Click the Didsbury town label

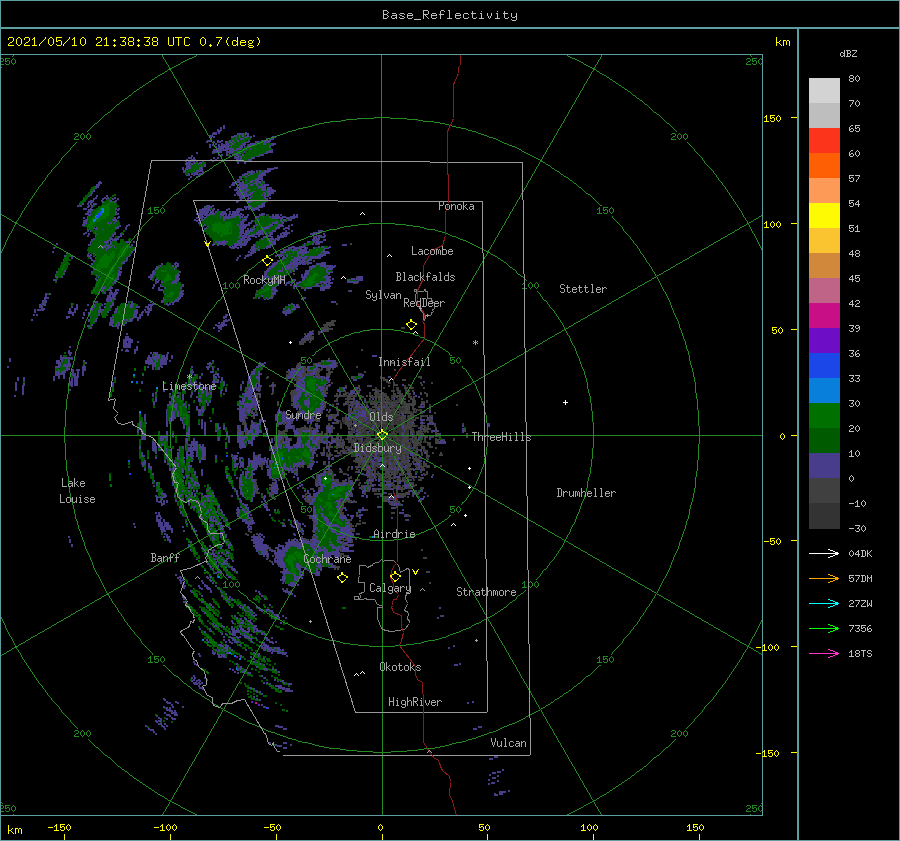point(377,448)
